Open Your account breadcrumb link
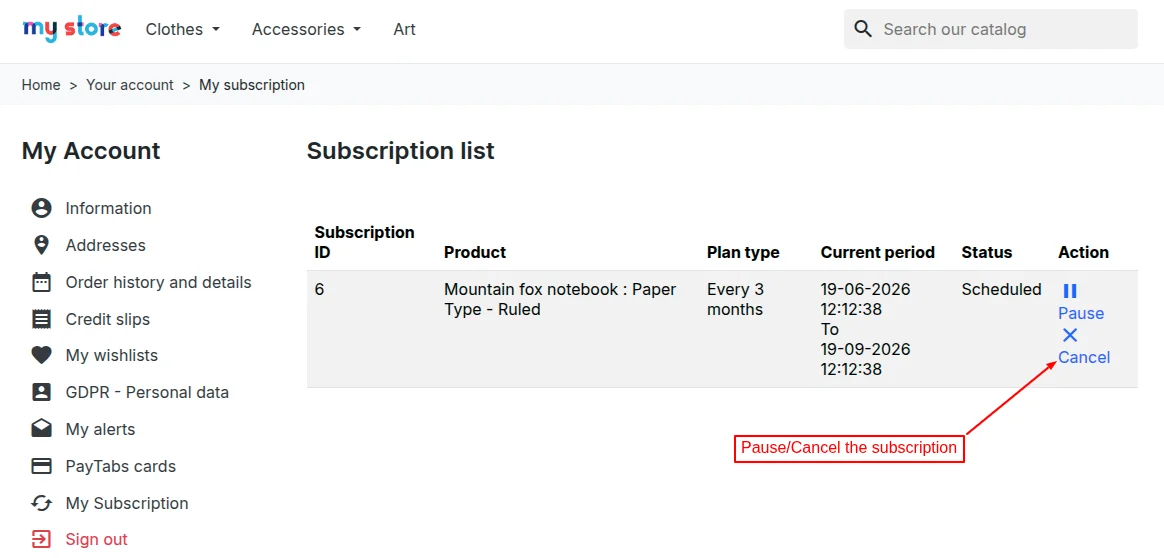The image size is (1164, 558). point(130,85)
